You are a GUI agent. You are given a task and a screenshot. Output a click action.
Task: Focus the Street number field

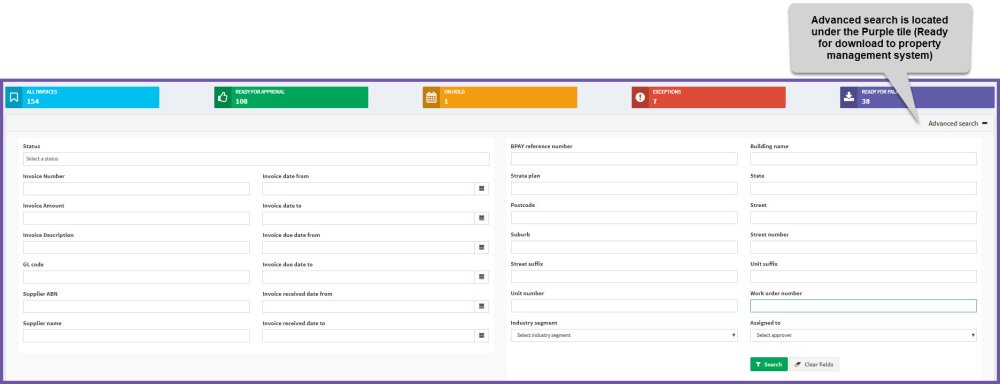(x=864, y=247)
